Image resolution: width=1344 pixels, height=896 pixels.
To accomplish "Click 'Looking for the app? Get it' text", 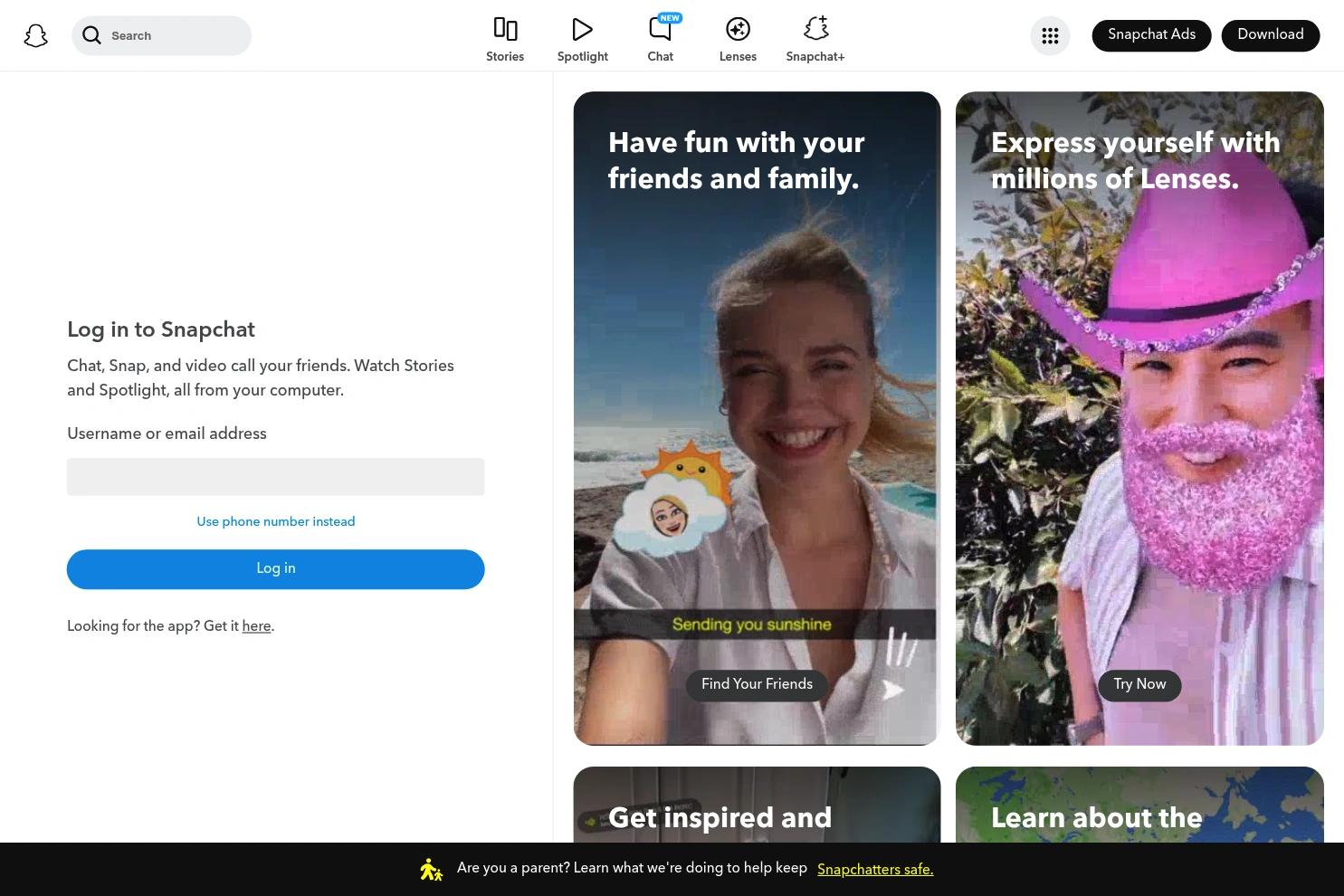I will coord(153,626).
